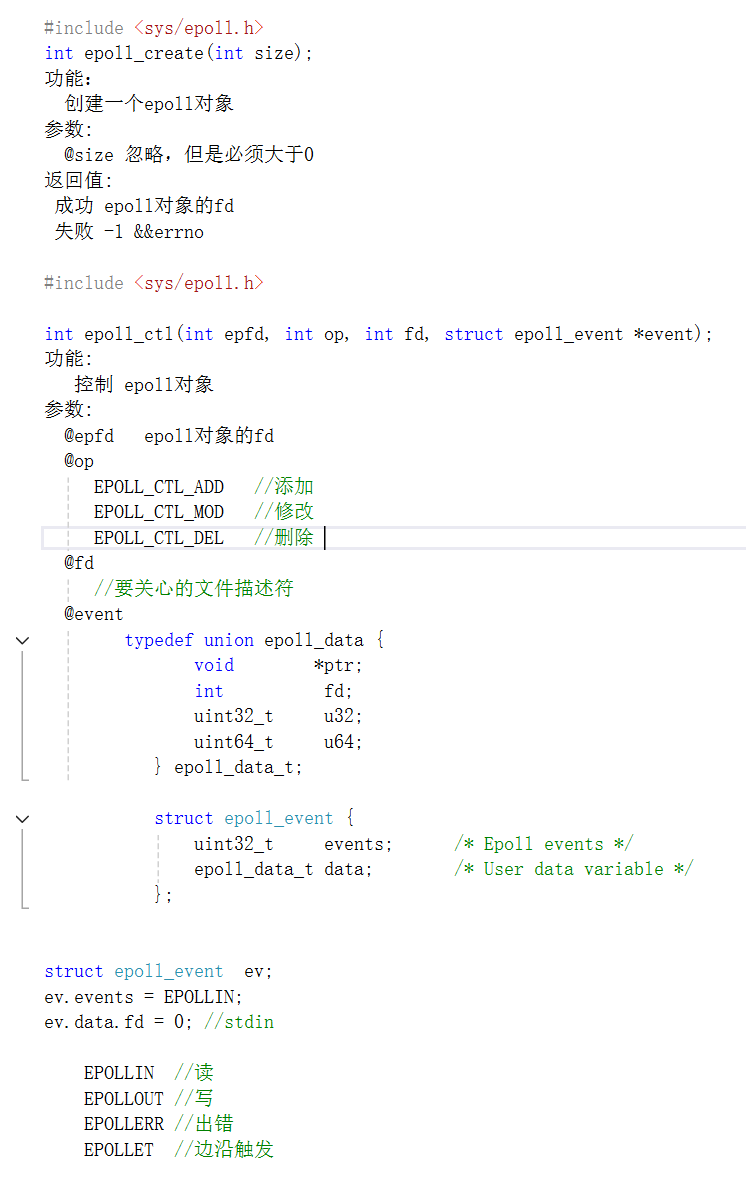746x1190 pixels.
Task: Click the 成功 epoll对象的fd line
Action: point(144,206)
